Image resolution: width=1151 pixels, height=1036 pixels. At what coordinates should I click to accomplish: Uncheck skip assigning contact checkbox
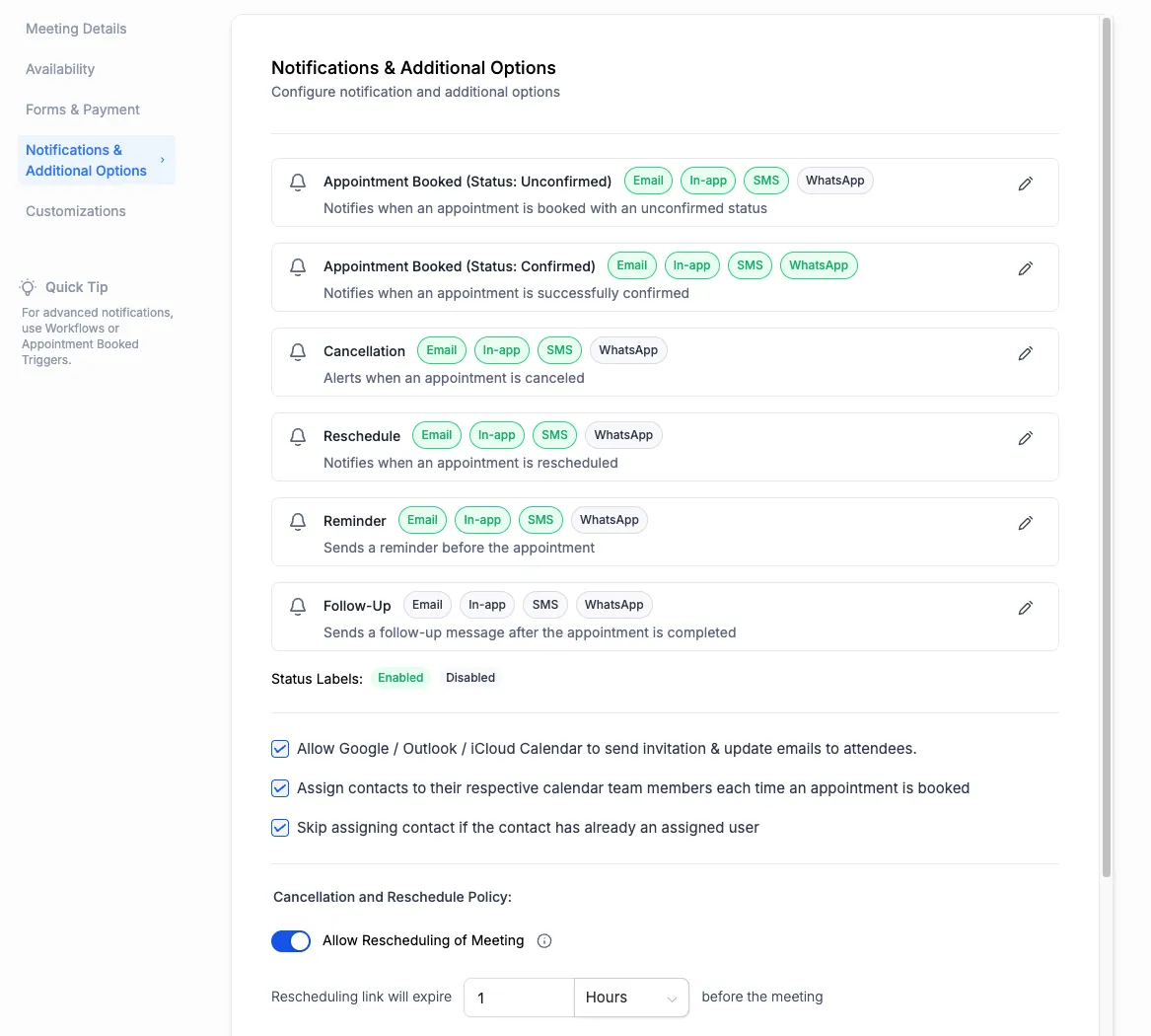click(280, 828)
